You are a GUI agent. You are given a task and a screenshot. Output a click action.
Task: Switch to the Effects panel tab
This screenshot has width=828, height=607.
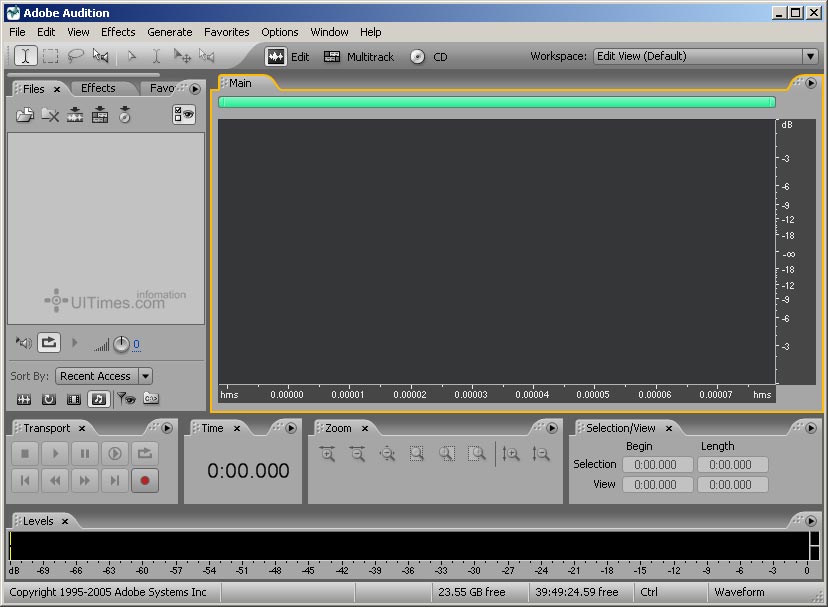pyautogui.click(x=98, y=88)
